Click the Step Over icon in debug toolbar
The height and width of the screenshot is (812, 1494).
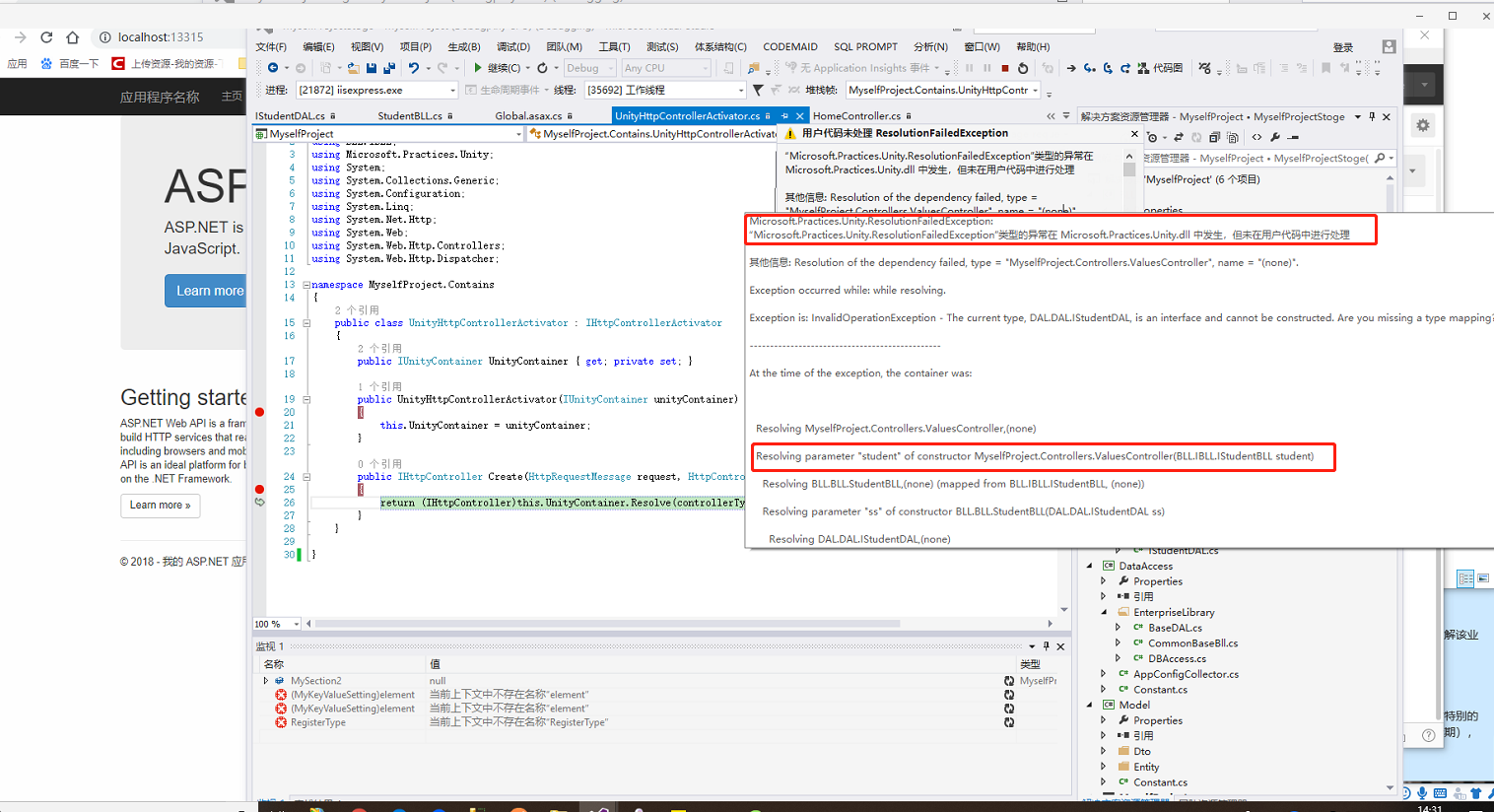tap(1108, 69)
